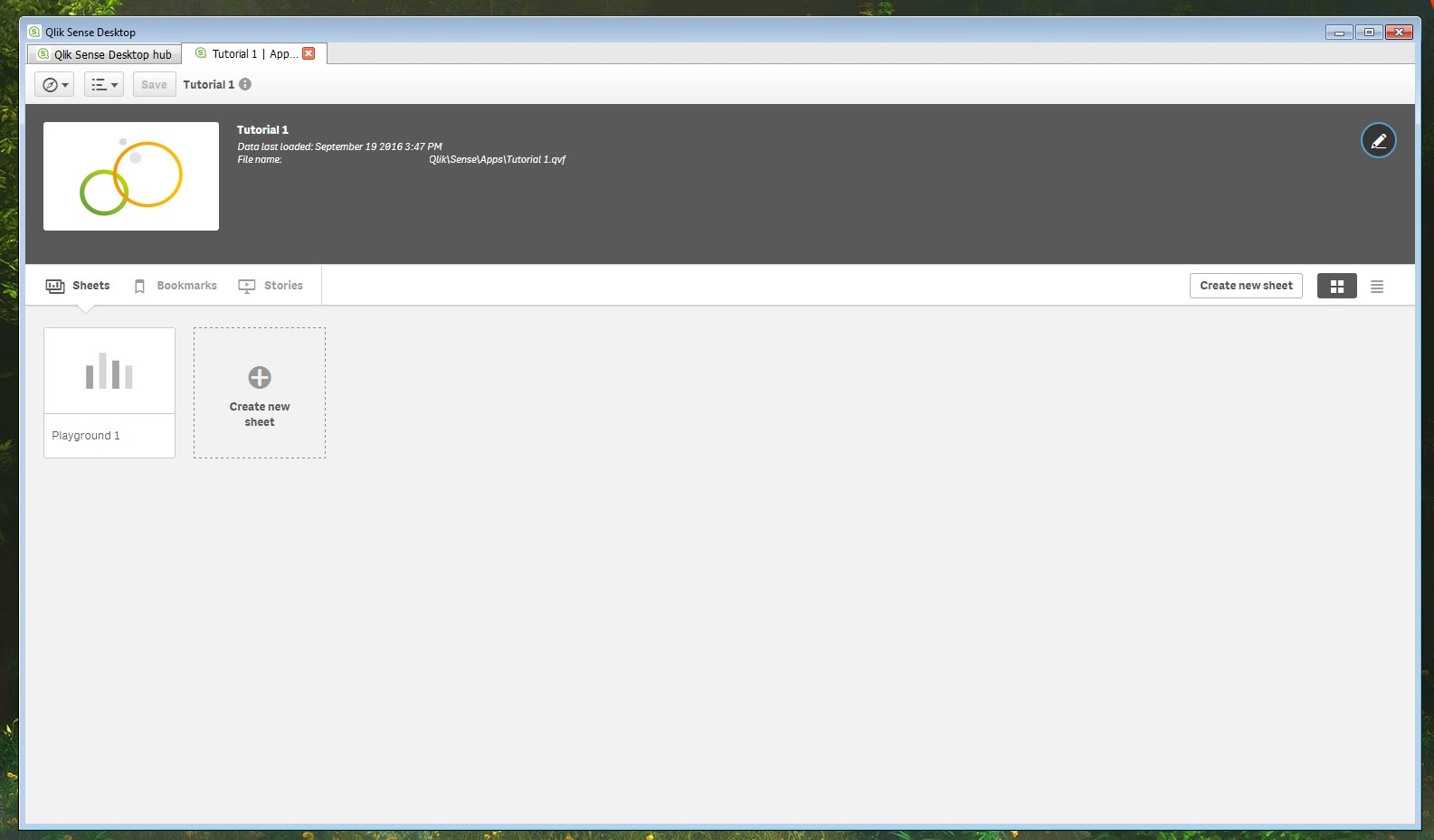Click the Data last loaded date text

tap(339, 146)
